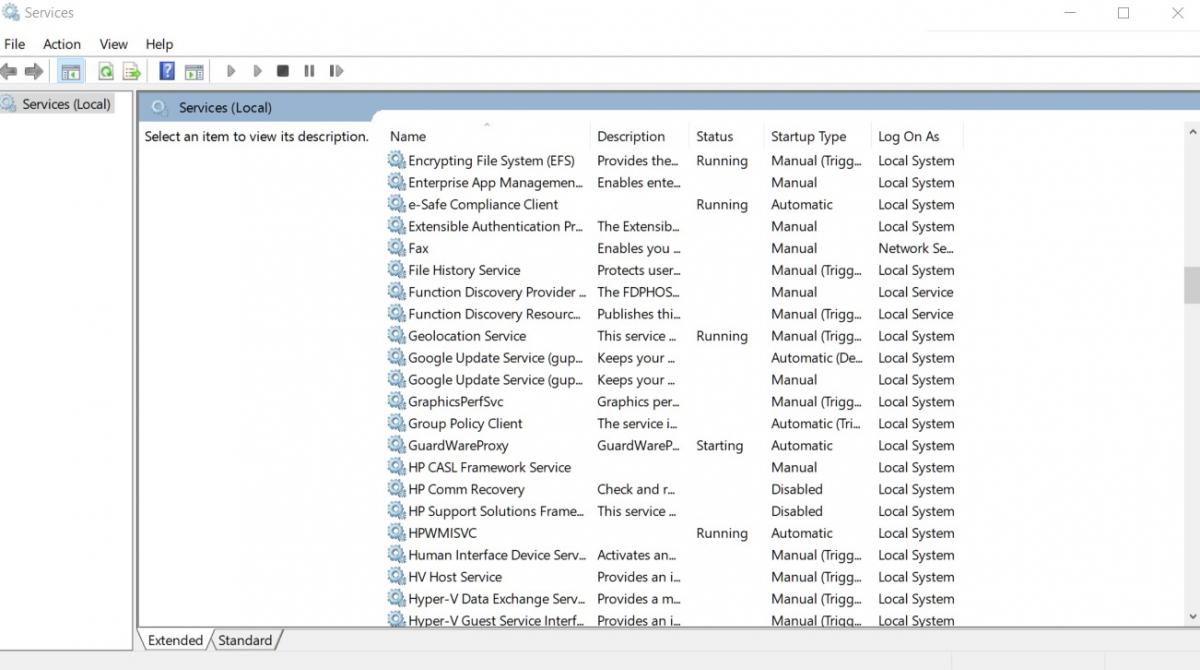
Task: Restart the service using the toolbar
Action: point(336,71)
